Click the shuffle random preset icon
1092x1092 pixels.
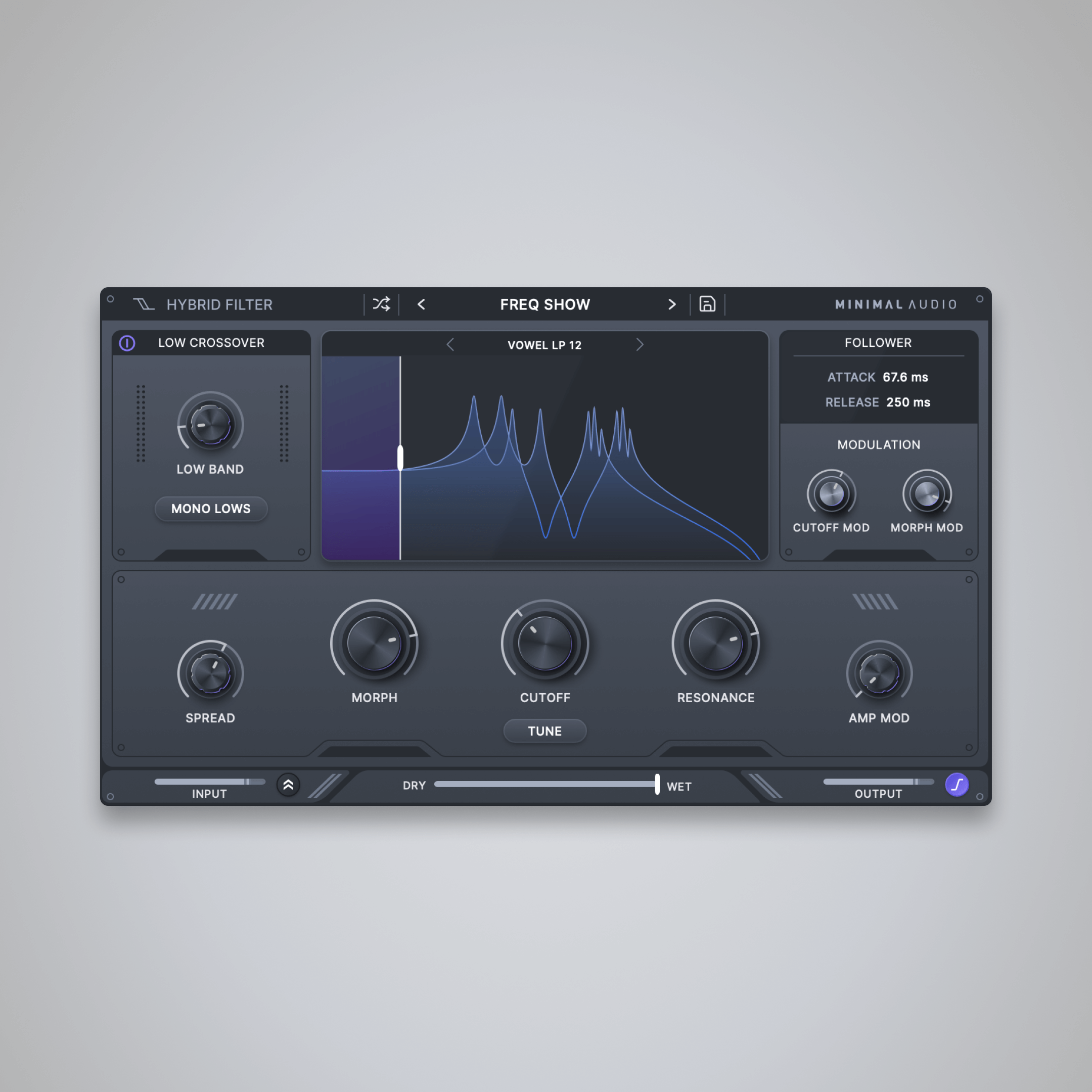click(382, 304)
